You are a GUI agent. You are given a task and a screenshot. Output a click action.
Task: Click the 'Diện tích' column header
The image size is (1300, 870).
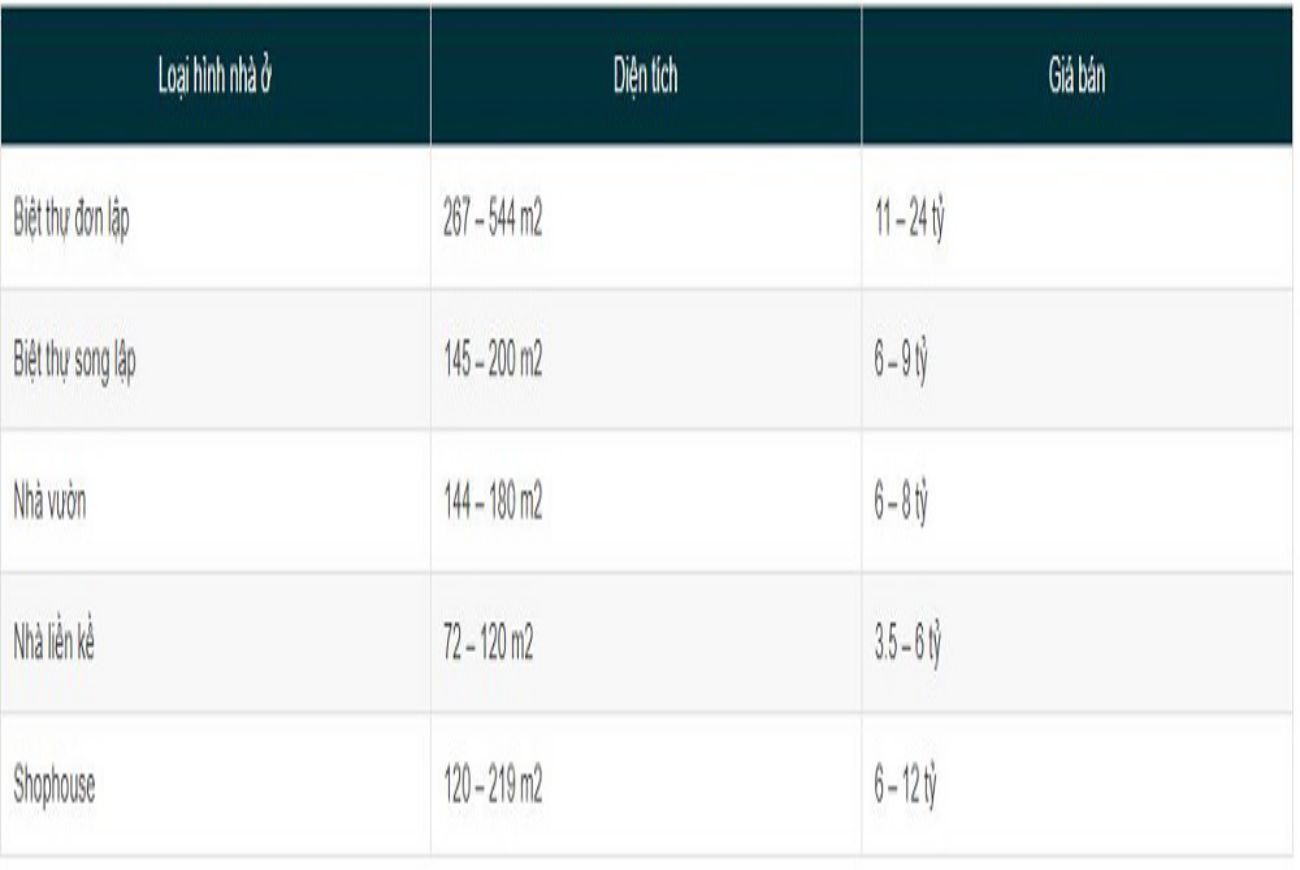coord(645,77)
